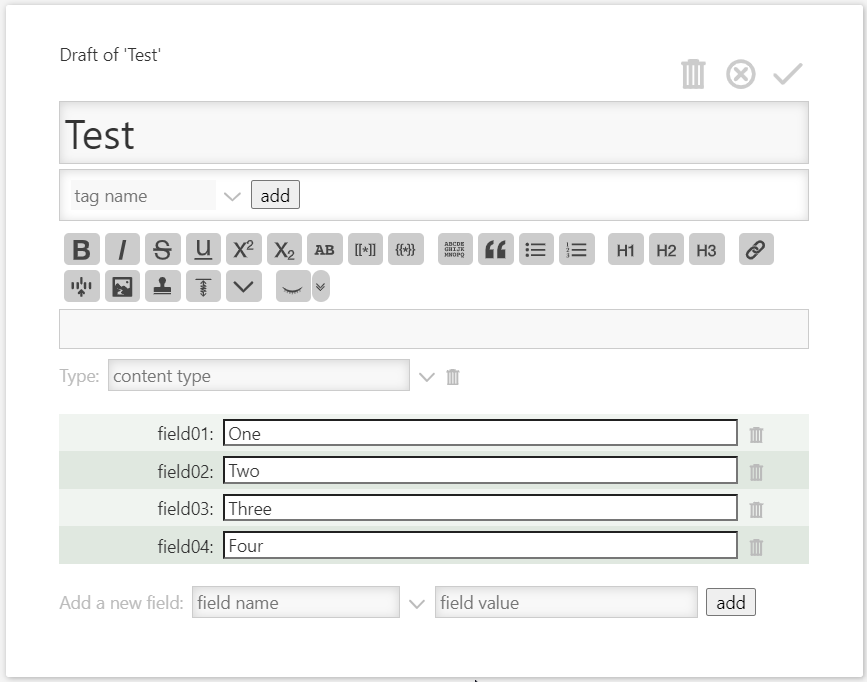Delete content type with trash icon

453,377
